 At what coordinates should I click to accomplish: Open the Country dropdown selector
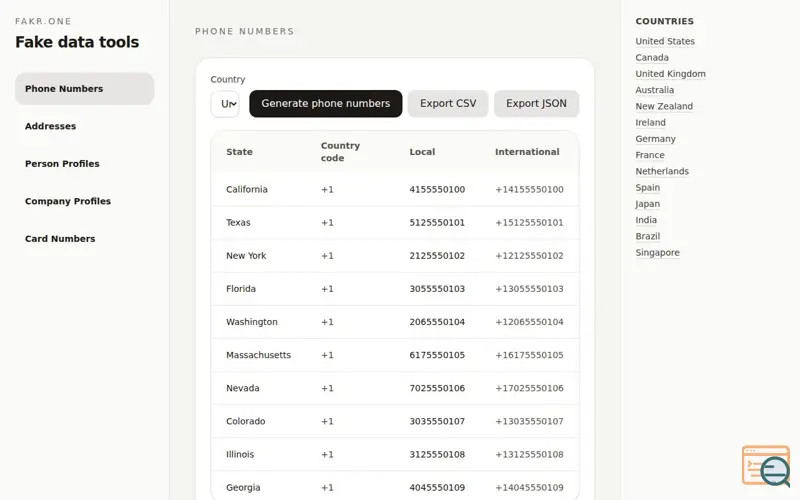[225, 104]
